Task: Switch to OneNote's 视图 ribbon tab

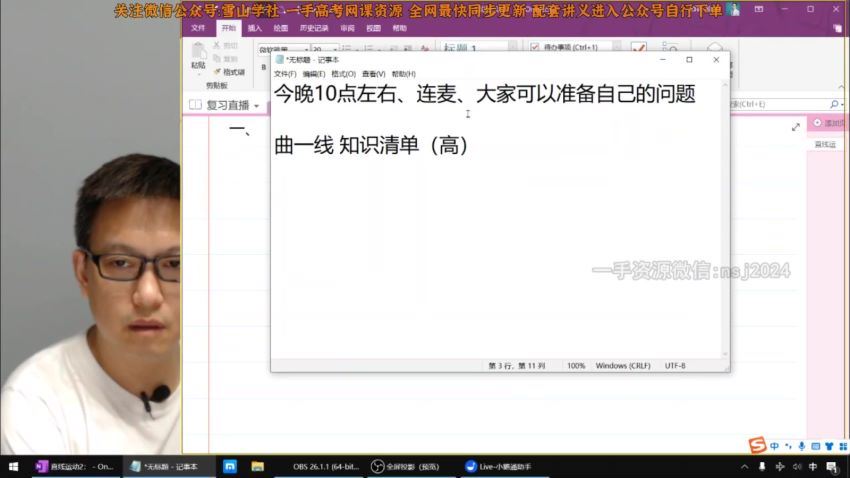Action: (374, 28)
